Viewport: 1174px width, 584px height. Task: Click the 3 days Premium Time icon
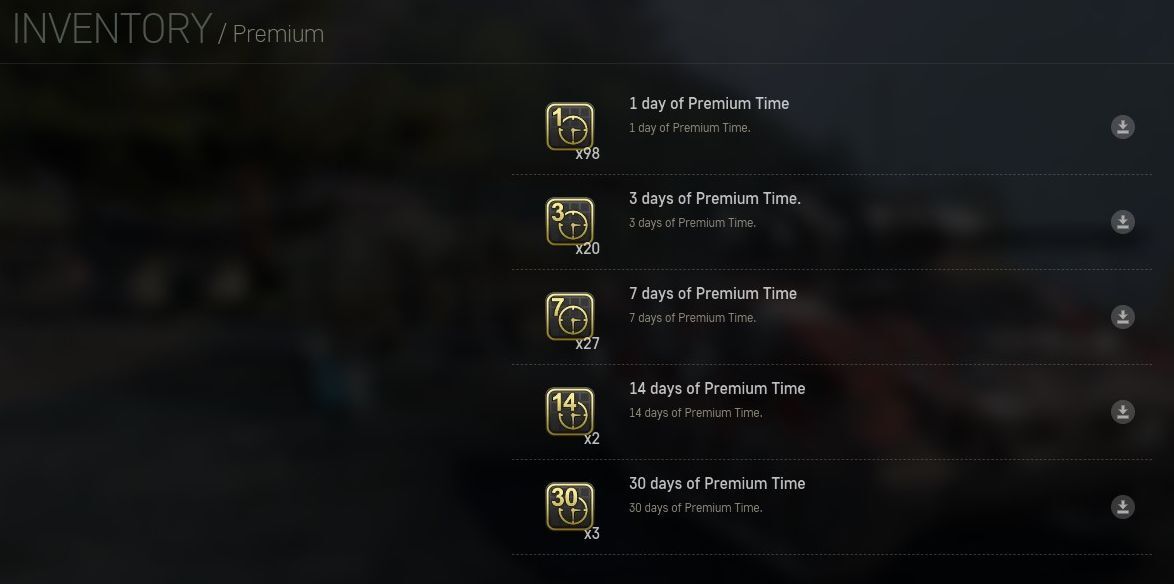tap(570, 221)
